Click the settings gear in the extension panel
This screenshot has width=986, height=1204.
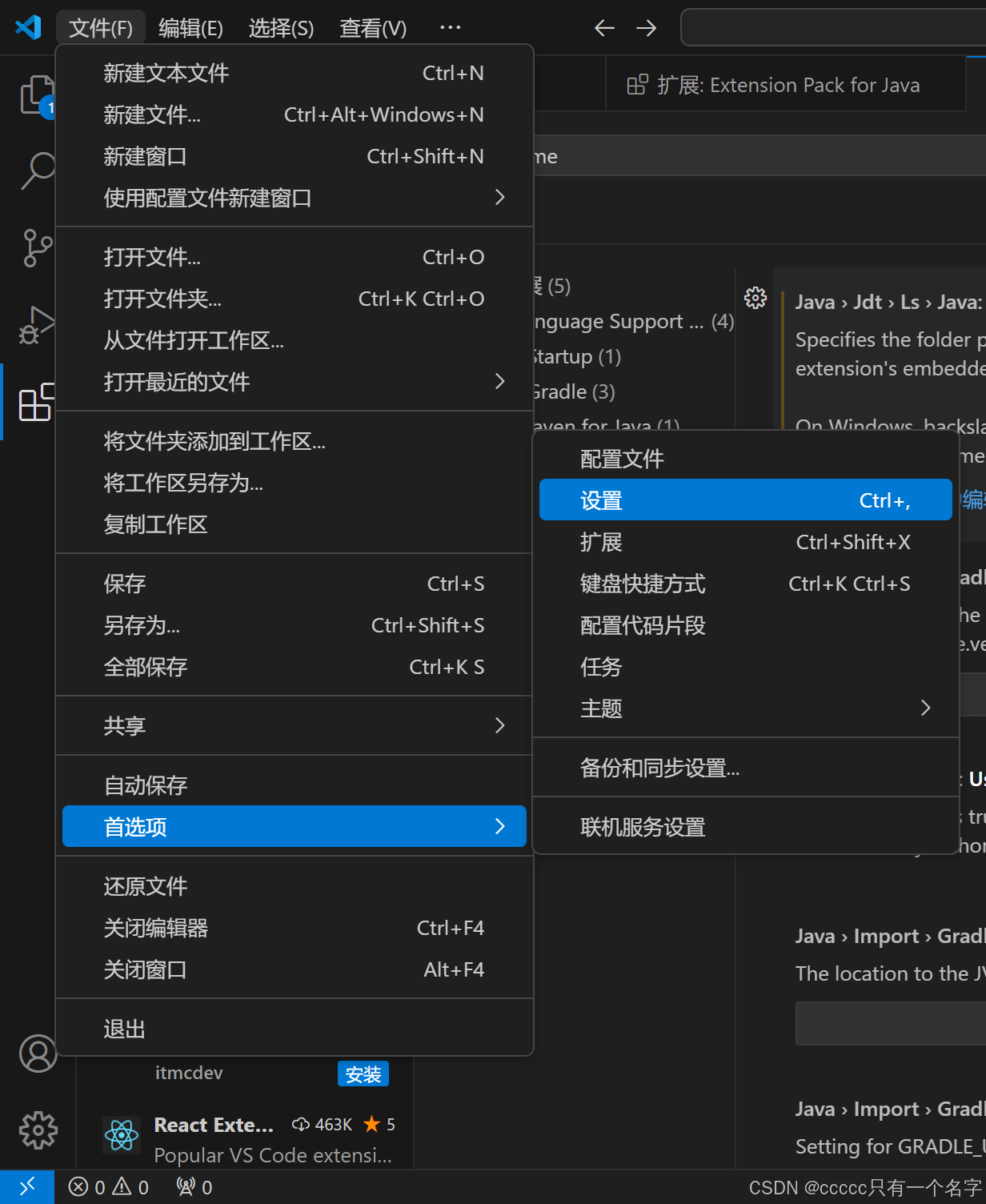(x=754, y=297)
